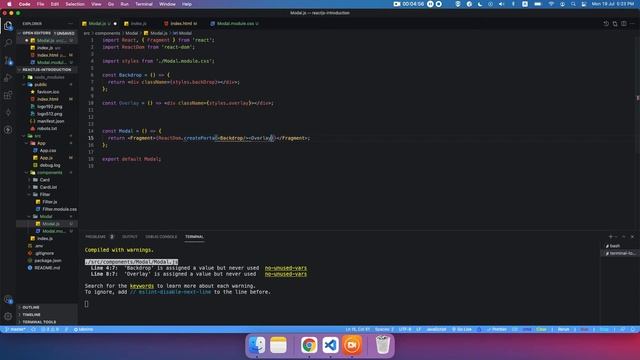Open App.css in the explorer
The height and width of the screenshot is (360, 640).
(47, 151)
